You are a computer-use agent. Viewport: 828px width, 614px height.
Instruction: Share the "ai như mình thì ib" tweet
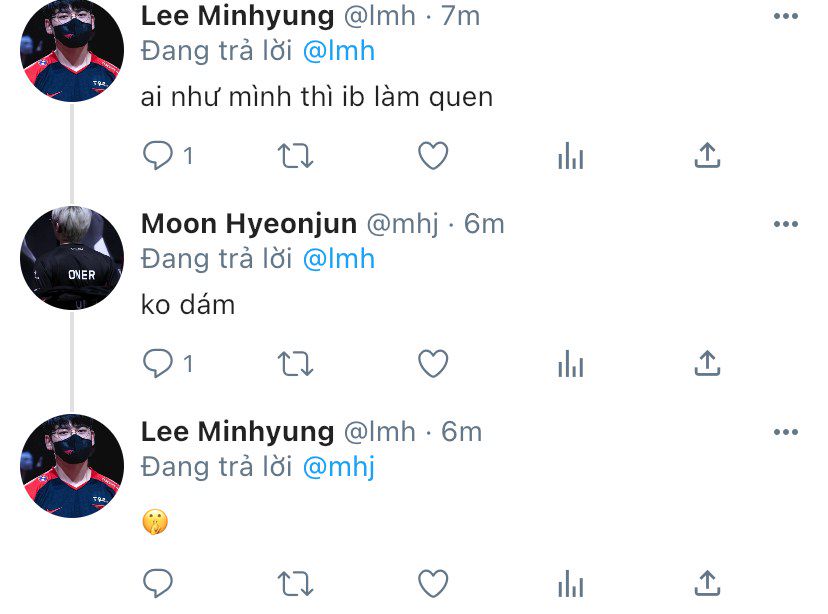[707, 155]
